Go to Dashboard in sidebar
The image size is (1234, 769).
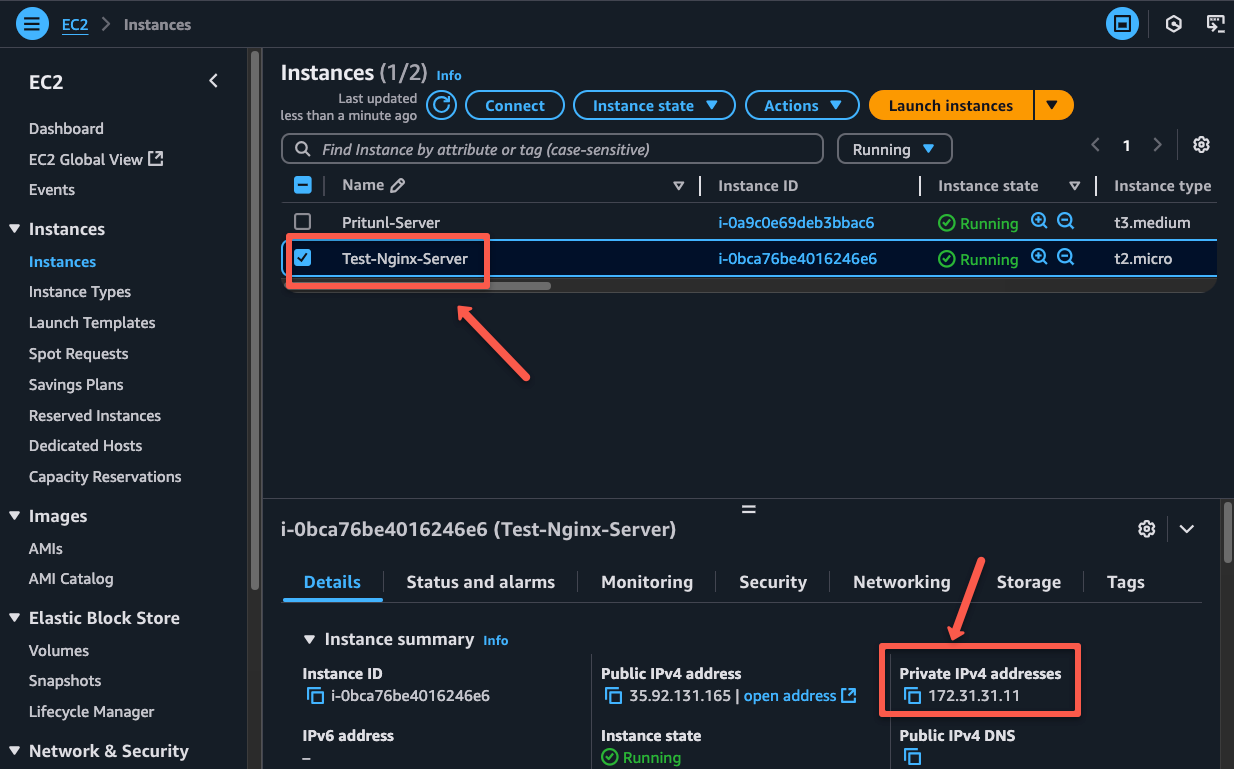pyautogui.click(x=66, y=128)
